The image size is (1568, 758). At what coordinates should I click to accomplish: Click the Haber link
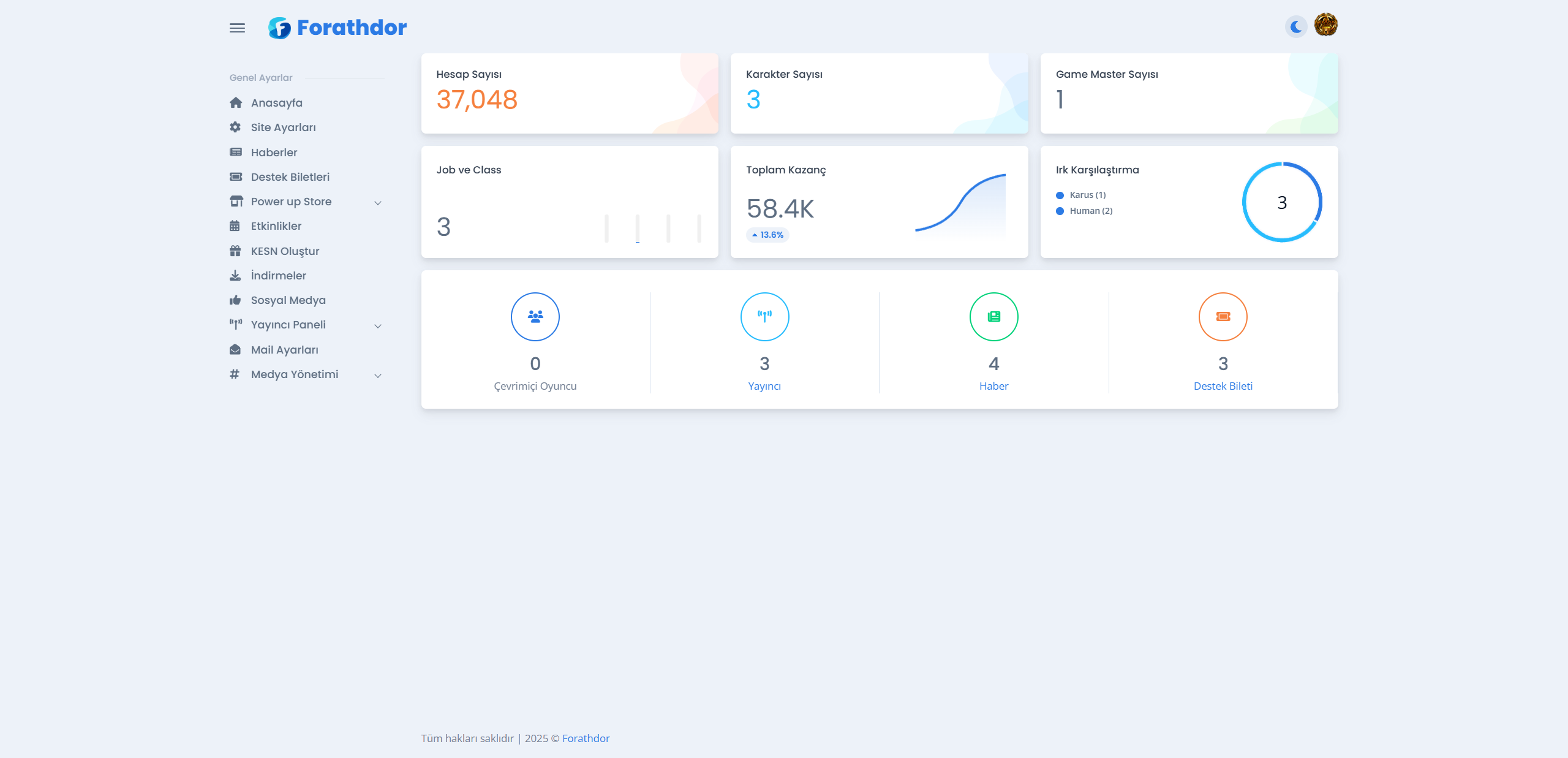(993, 386)
